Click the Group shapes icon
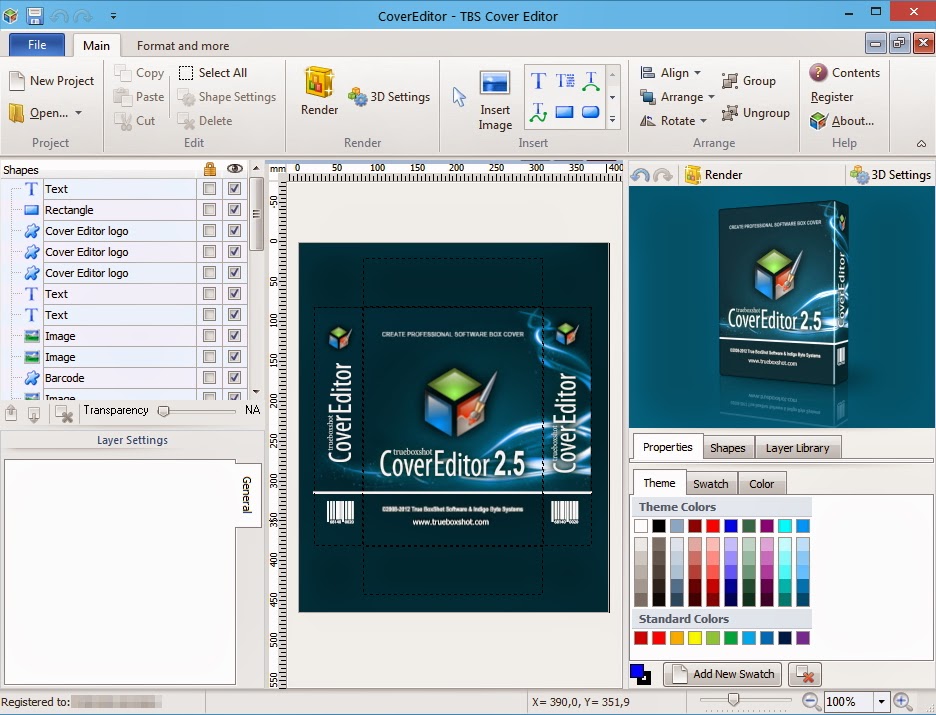 (x=729, y=81)
